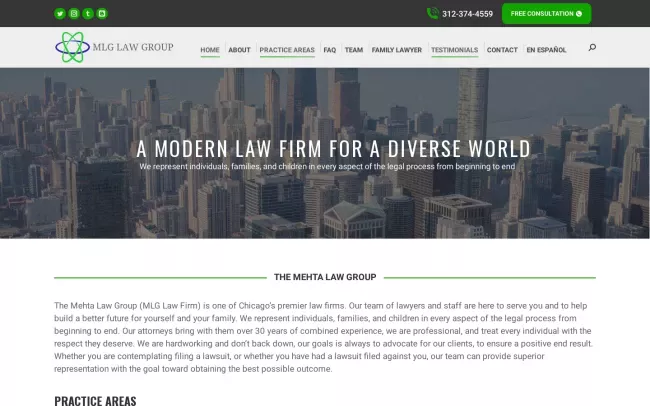Open the Family Lawyer menu item
The image size is (650, 406).
(x=397, y=50)
